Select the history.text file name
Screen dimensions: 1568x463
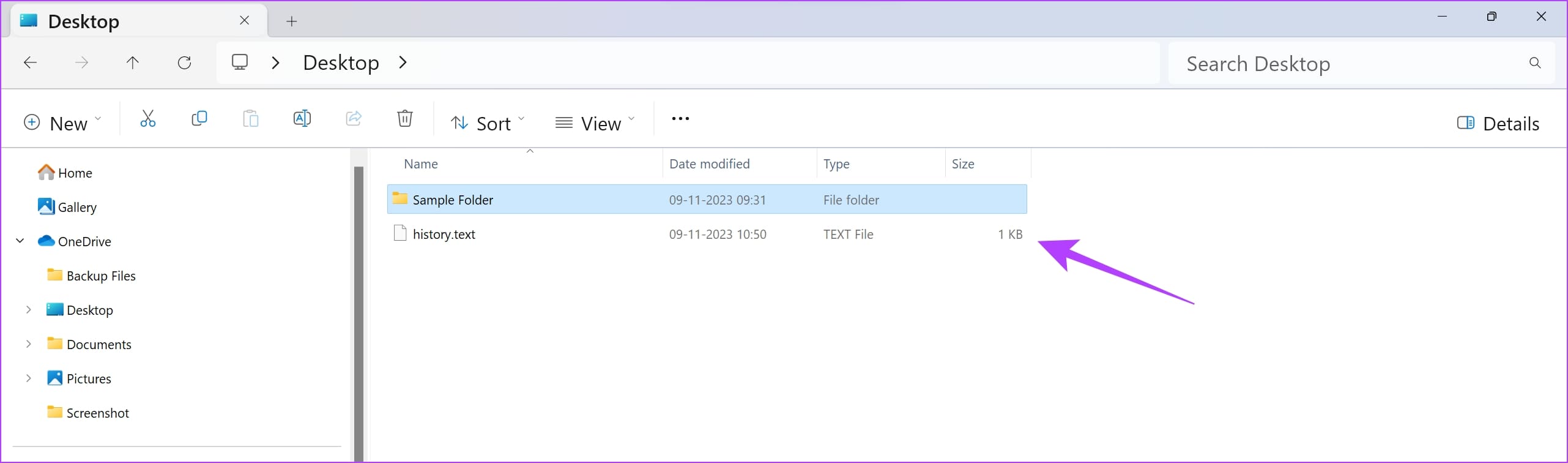click(x=444, y=234)
